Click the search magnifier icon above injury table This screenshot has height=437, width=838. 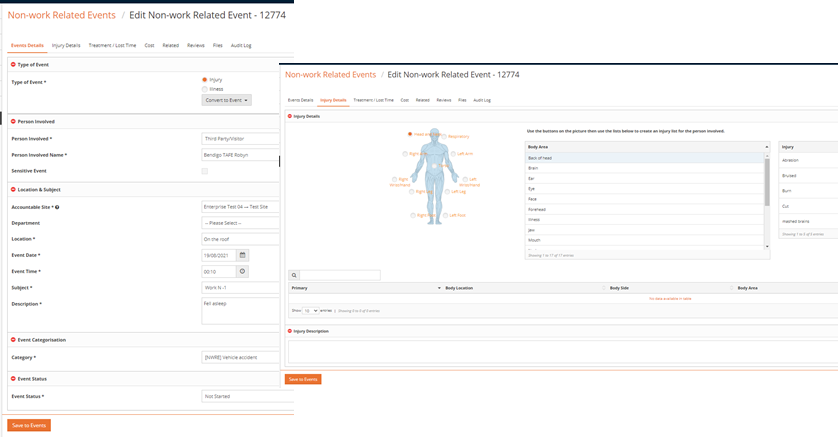[x=294, y=275]
